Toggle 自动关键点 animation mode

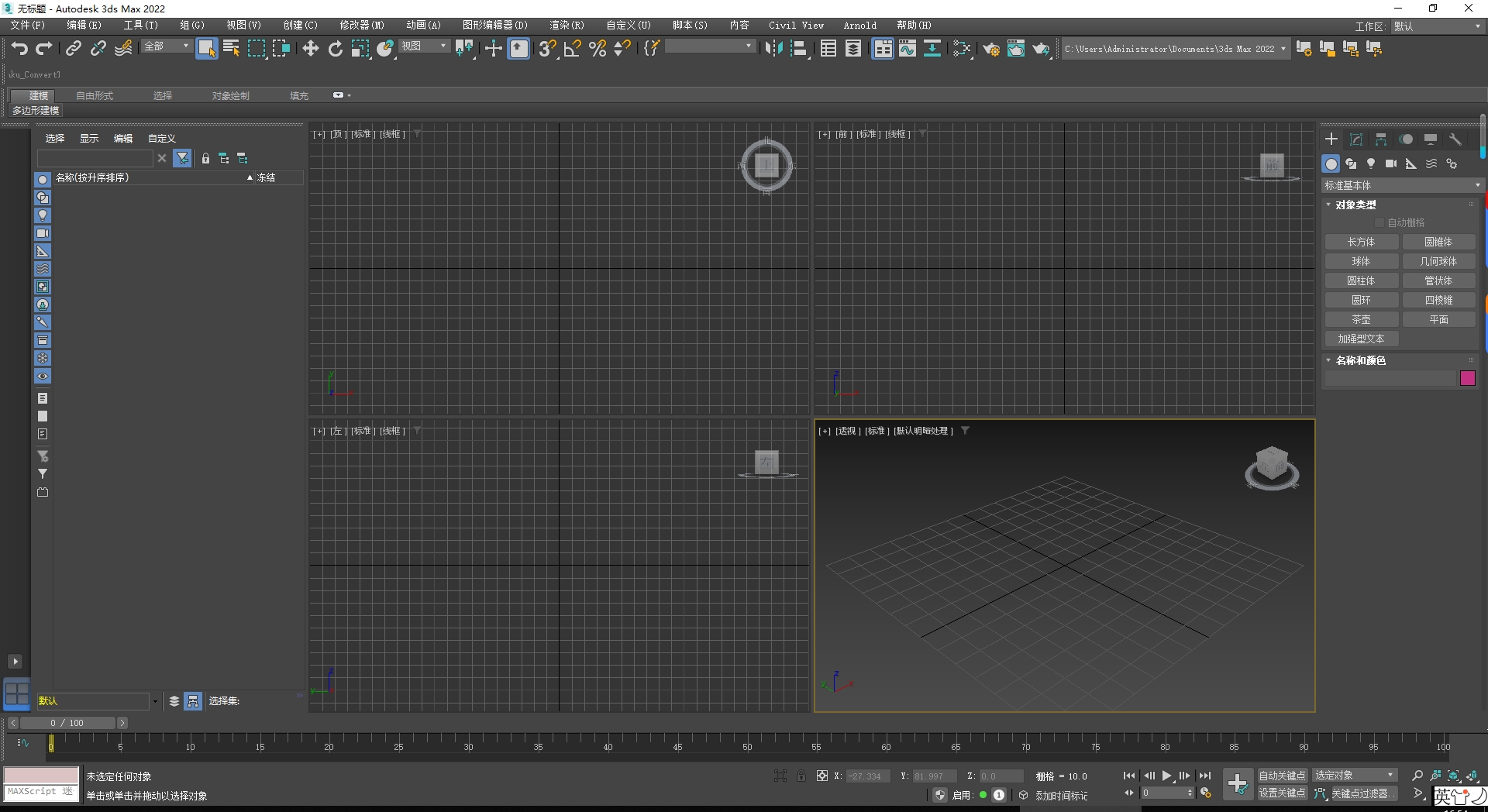(1280, 774)
